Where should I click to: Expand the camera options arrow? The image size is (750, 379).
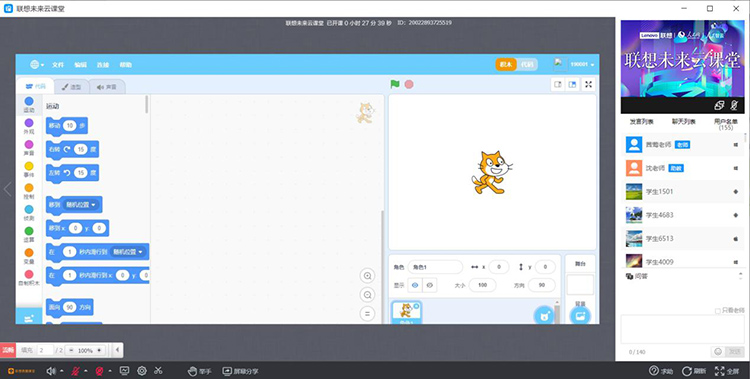coord(110,371)
